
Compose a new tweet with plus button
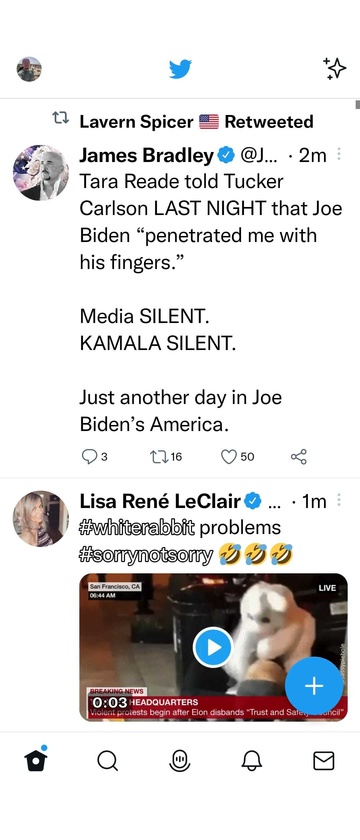[x=314, y=686]
